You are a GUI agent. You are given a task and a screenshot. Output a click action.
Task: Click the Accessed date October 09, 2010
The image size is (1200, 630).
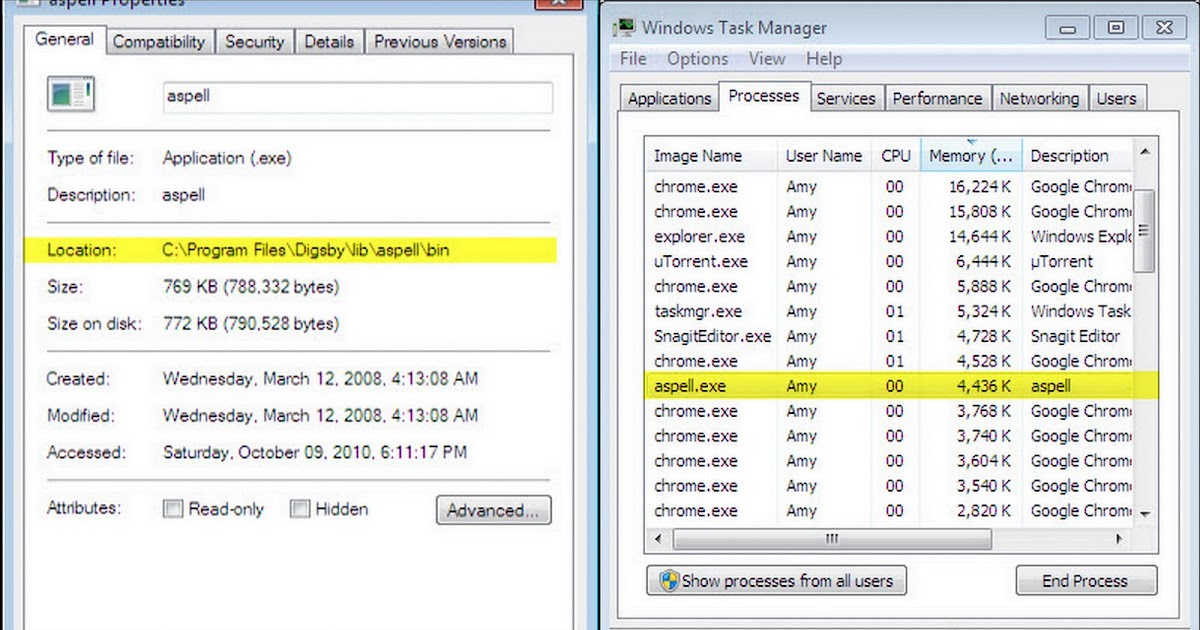[x=315, y=452]
